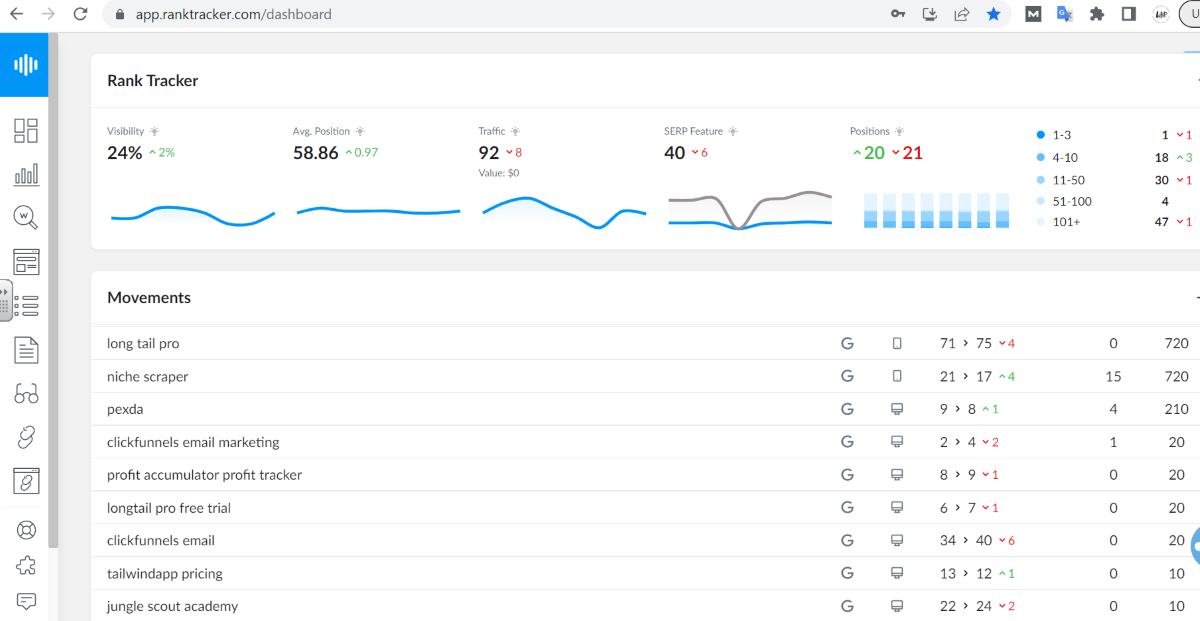Toggle the browser side panel icon

click(1128, 14)
